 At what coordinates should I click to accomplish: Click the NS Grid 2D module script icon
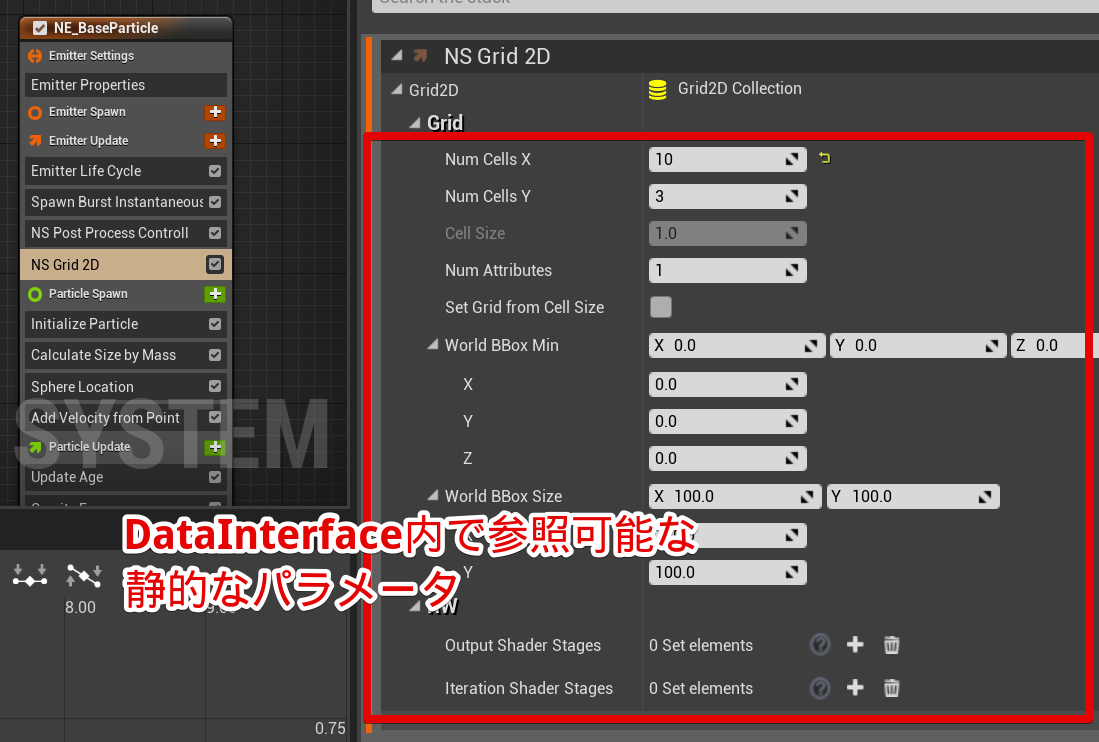pyautogui.click(x=421, y=55)
